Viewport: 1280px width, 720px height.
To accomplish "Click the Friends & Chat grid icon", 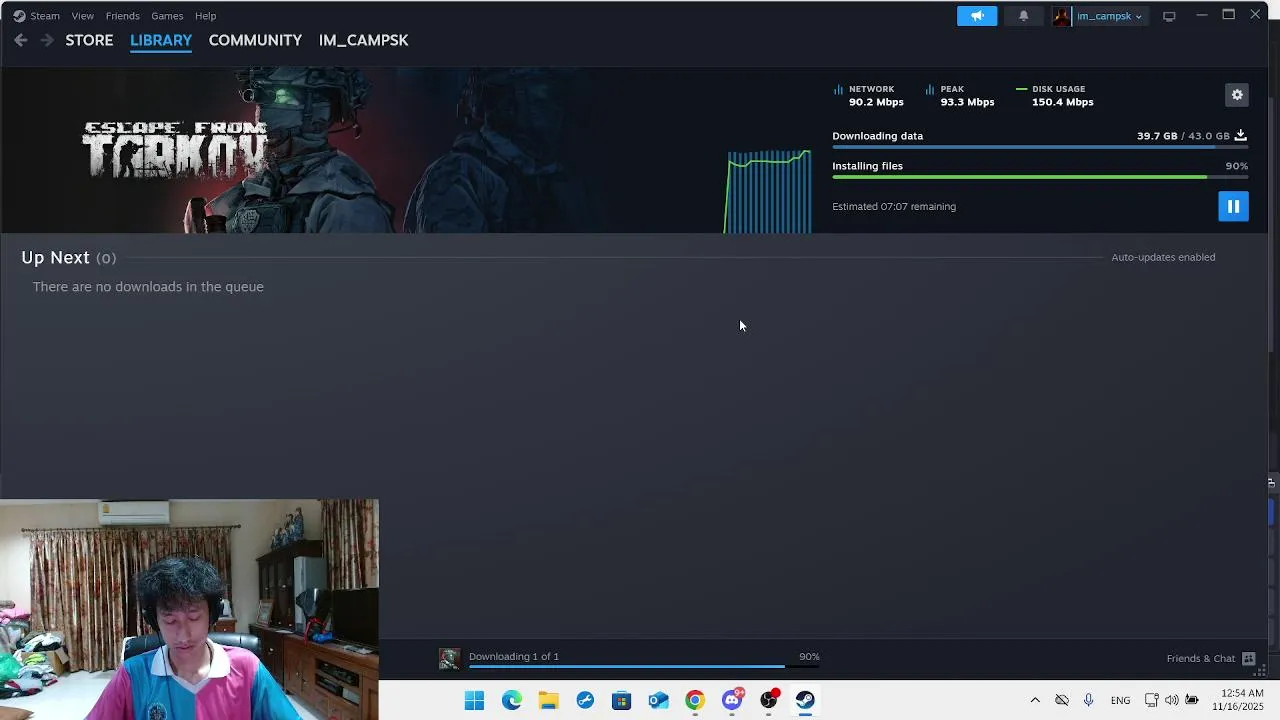I will [1248, 658].
